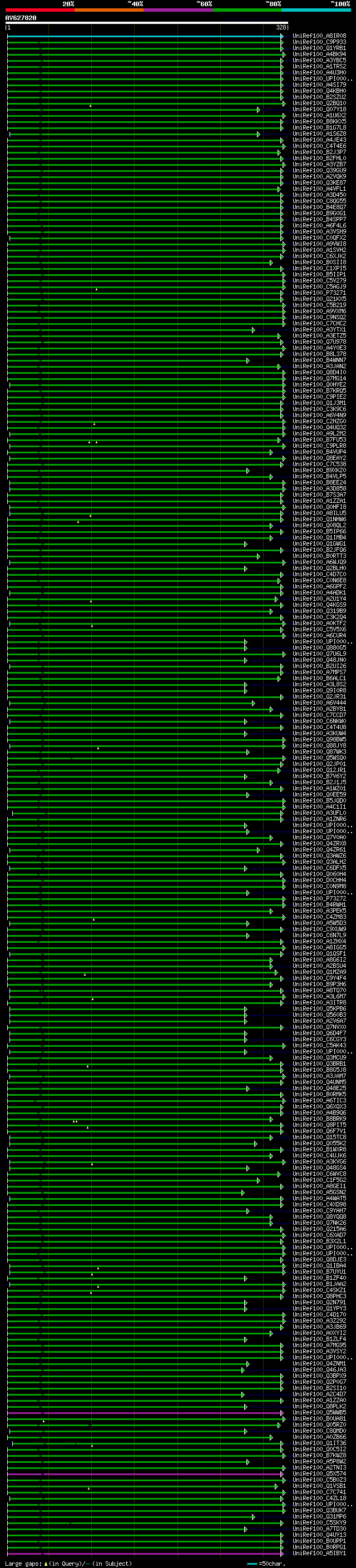356x1568 pixels.
Task: Select UniRef100_B4SPP7 hit label
Action: point(319,220)
